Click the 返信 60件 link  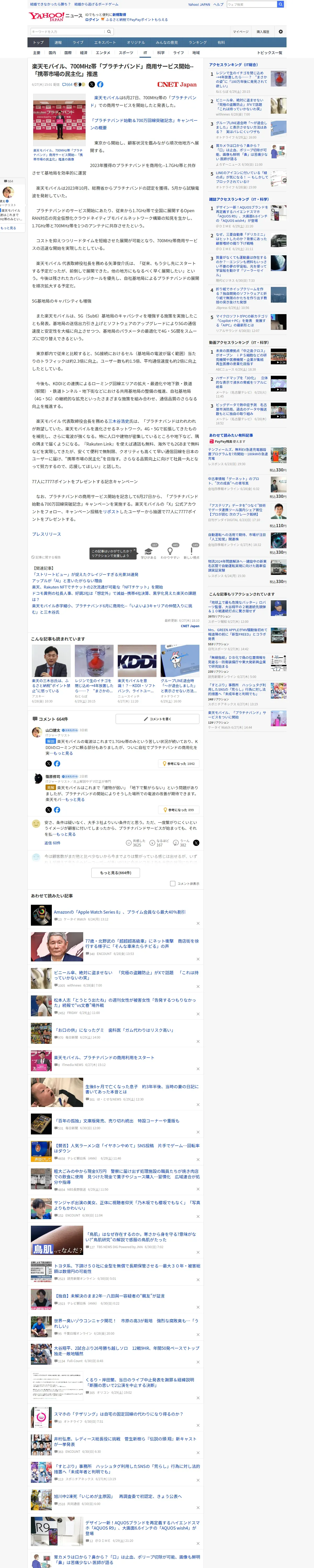click(x=52, y=843)
